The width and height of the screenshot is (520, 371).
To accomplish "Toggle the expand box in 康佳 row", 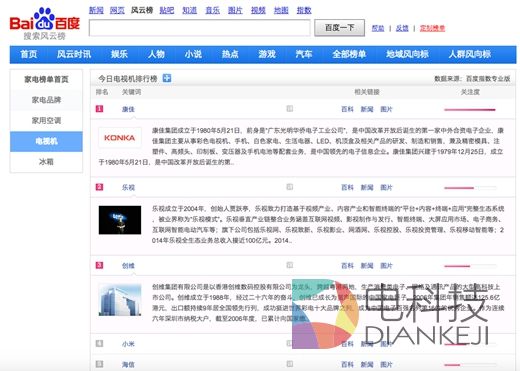I will 290,108.
